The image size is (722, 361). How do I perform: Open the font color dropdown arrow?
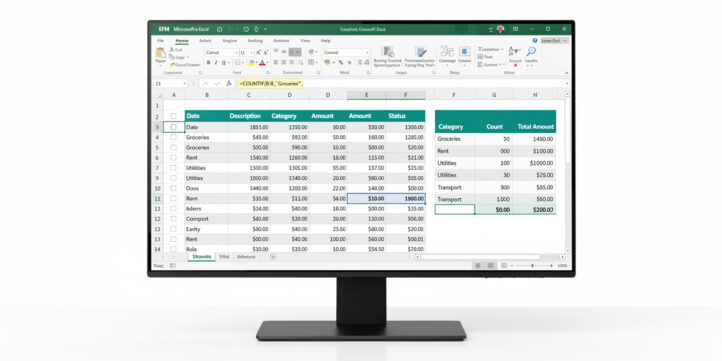click(267, 63)
